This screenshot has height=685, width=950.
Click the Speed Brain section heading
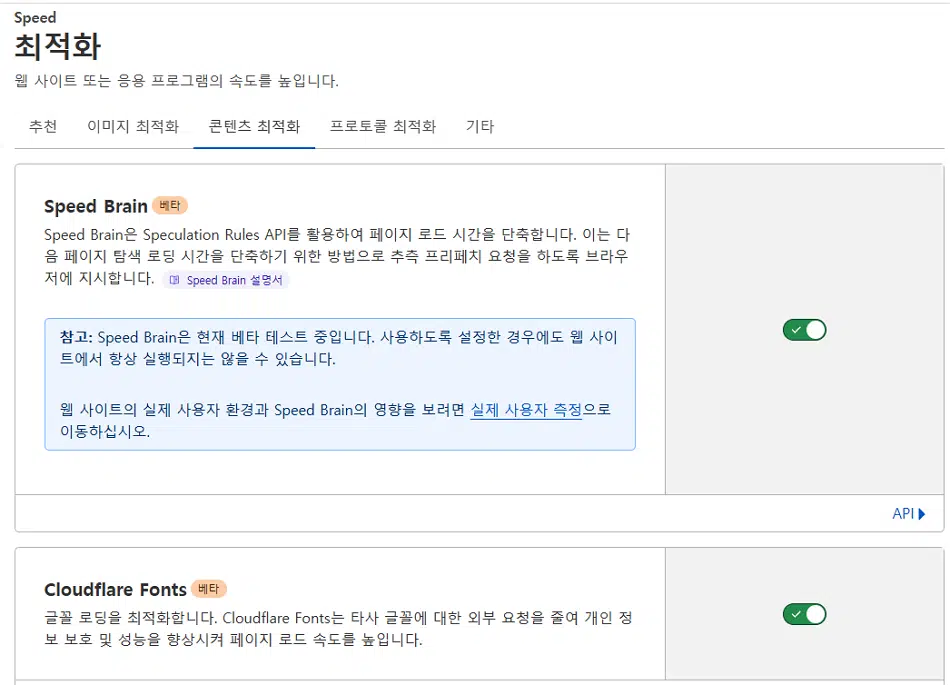click(96, 207)
